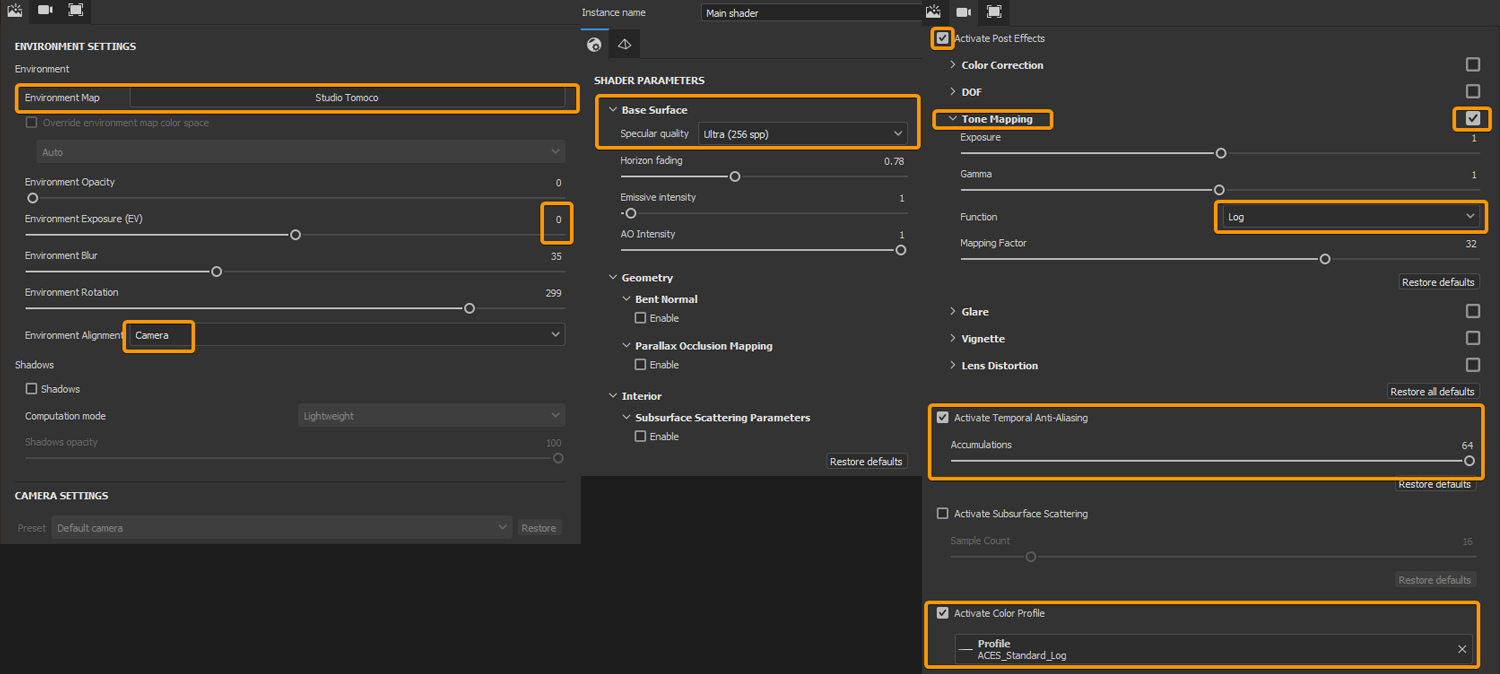Click the Restore all defaults button
The width and height of the screenshot is (1500, 674).
point(1432,392)
